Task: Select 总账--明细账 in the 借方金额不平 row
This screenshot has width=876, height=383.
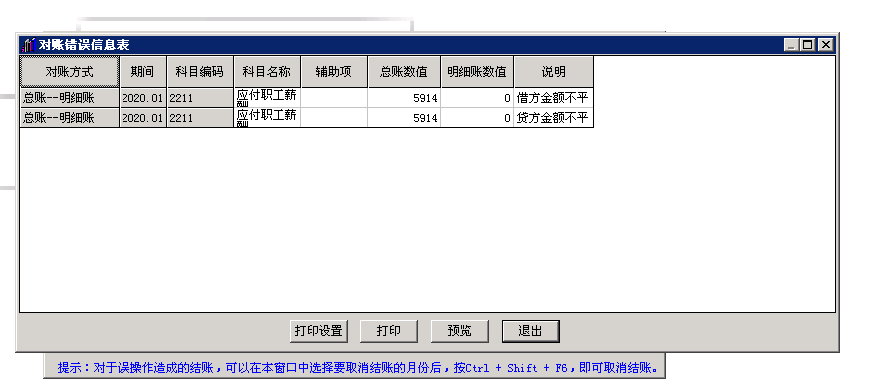Action: 70,98
